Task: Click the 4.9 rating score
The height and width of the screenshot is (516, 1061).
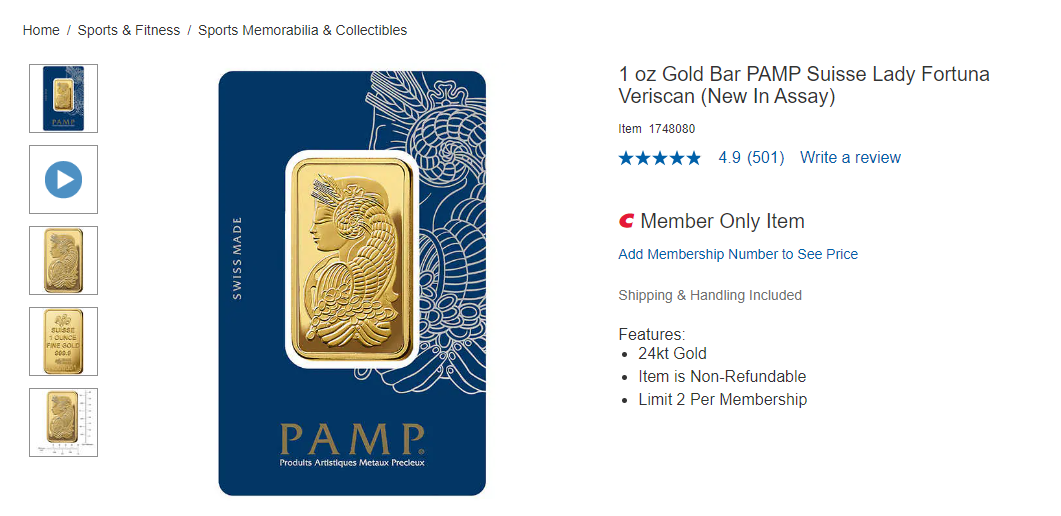Action: pos(729,158)
